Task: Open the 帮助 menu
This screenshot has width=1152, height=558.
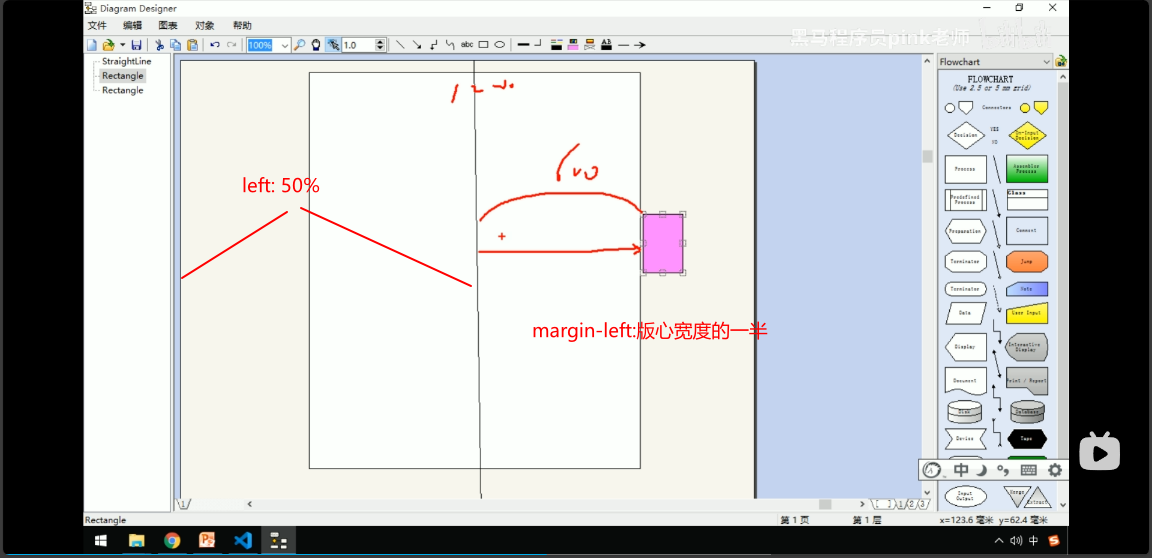Action: click(x=242, y=26)
